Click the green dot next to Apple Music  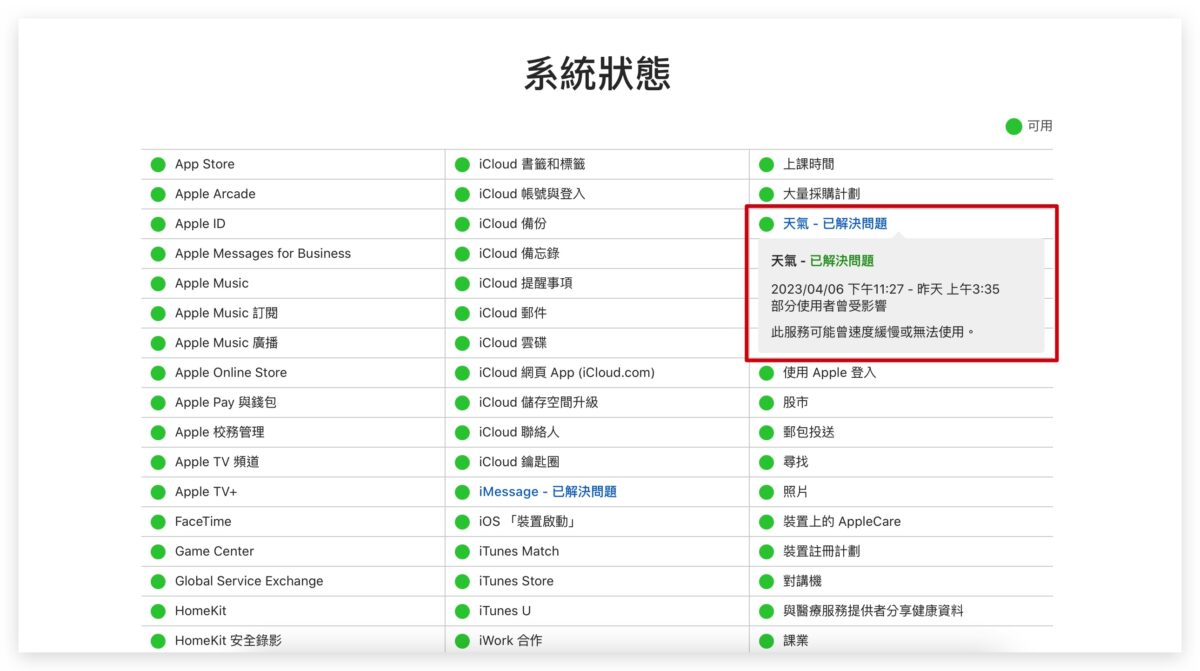click(158, 283)
